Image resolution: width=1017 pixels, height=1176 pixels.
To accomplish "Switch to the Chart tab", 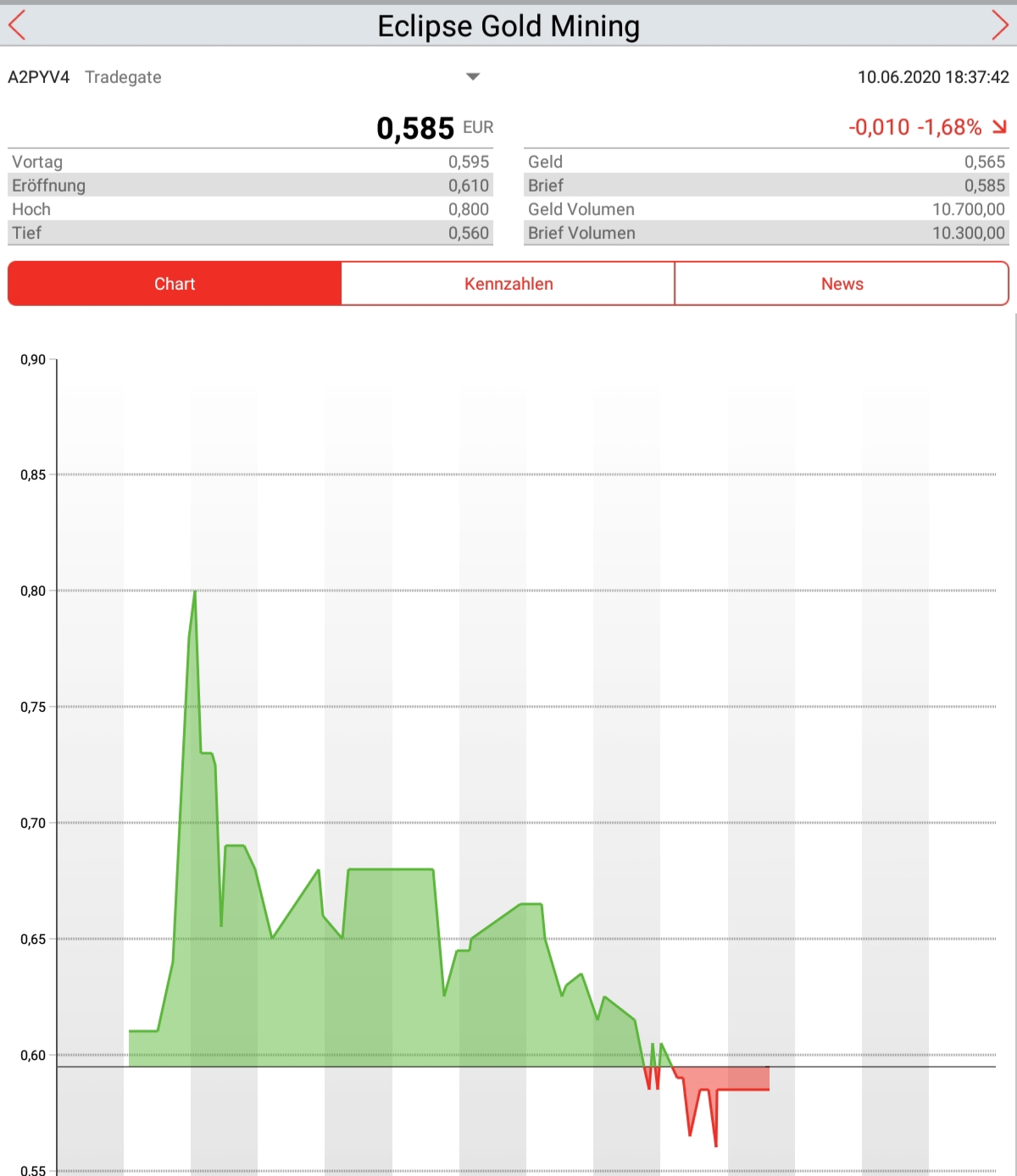I will [175, 284].
